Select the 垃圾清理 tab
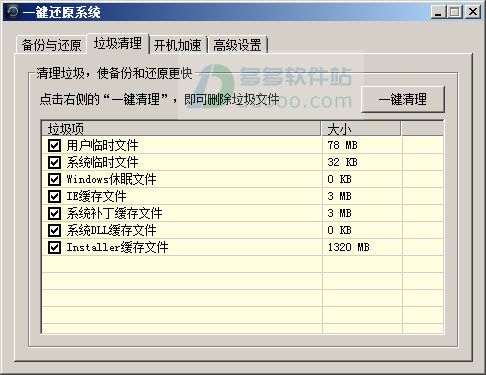This screenshot has height=375, width=486. tap(118, 43)
